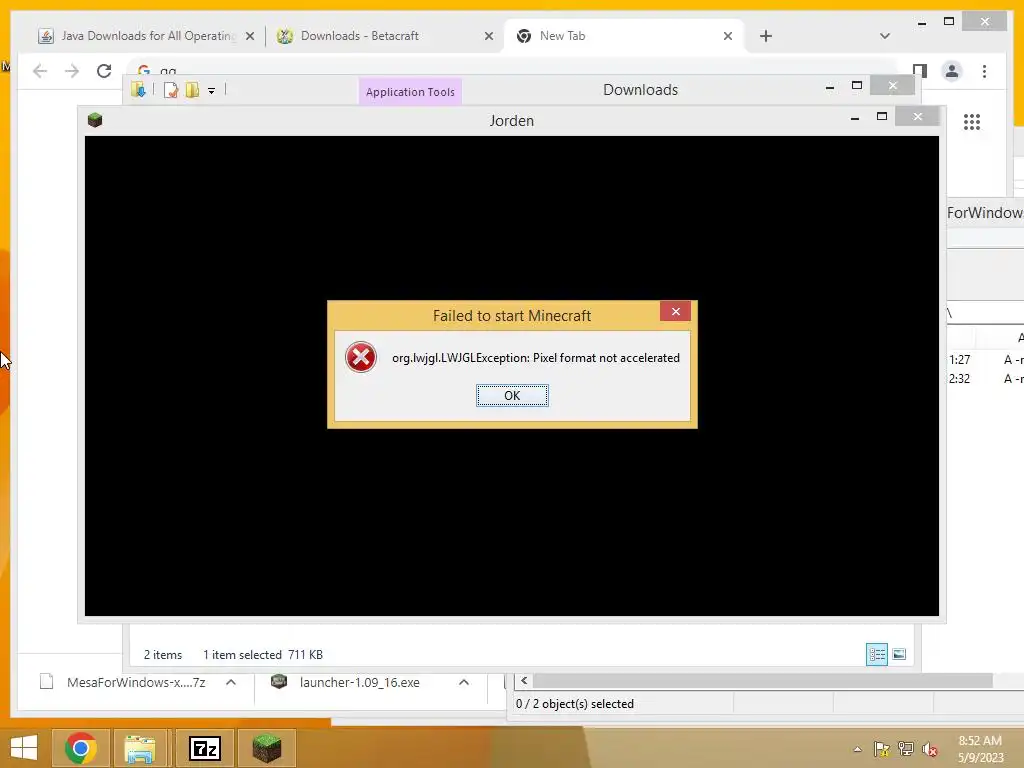
Task: Click OK in Failed to start Minecraft dialog
Action: [512, 395]
